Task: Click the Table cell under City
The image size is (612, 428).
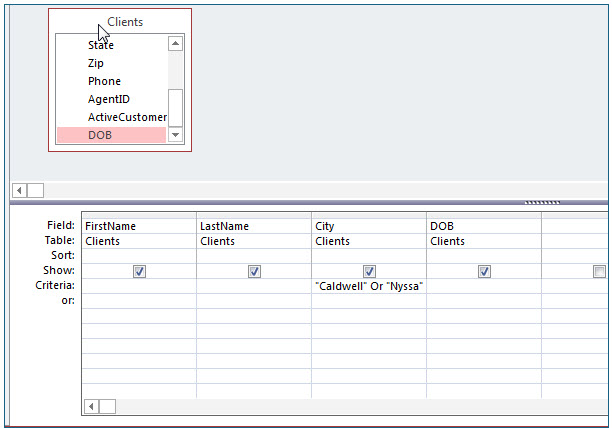Action: tap(369, 241)
